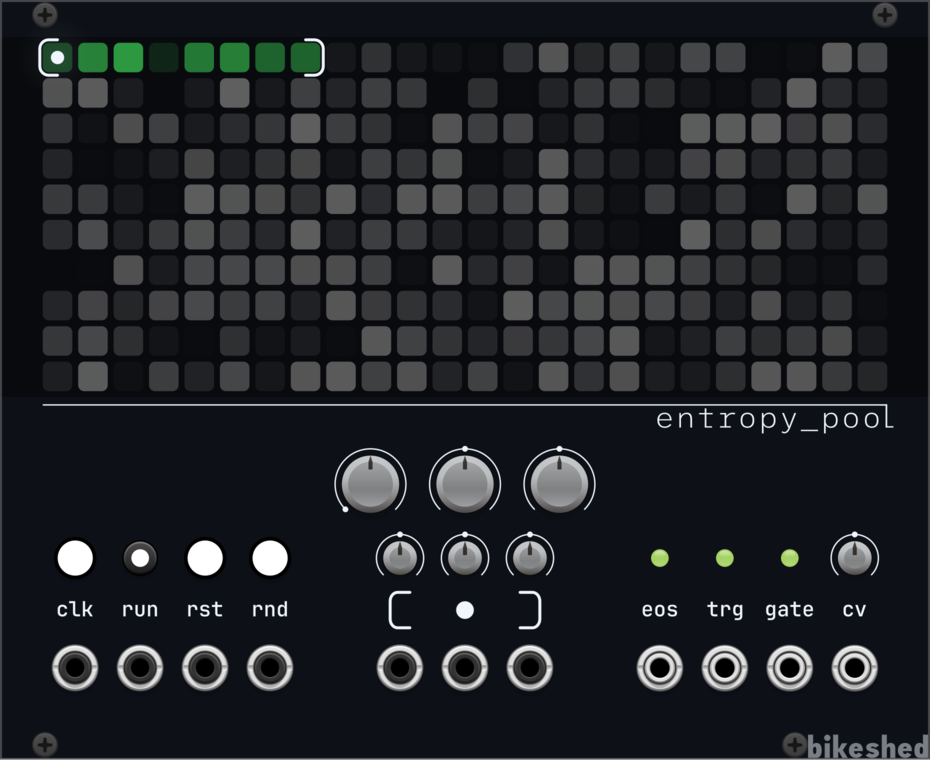The width and height of the screenshot is (930, 760).
Task: Click the brightest green third cell
Action: click(x=128, y=58)
